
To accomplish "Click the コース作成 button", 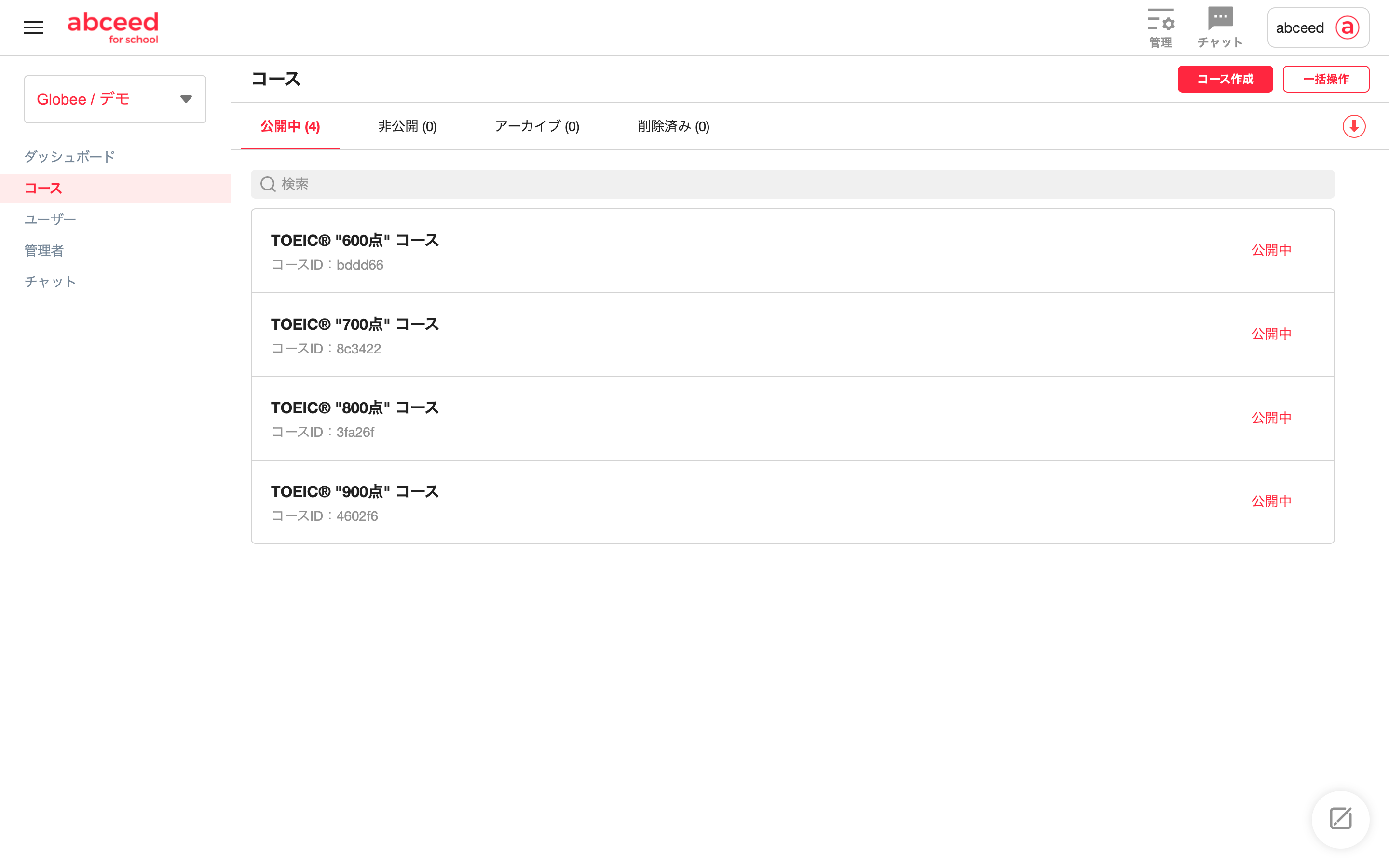I will tap(1226, 79).
